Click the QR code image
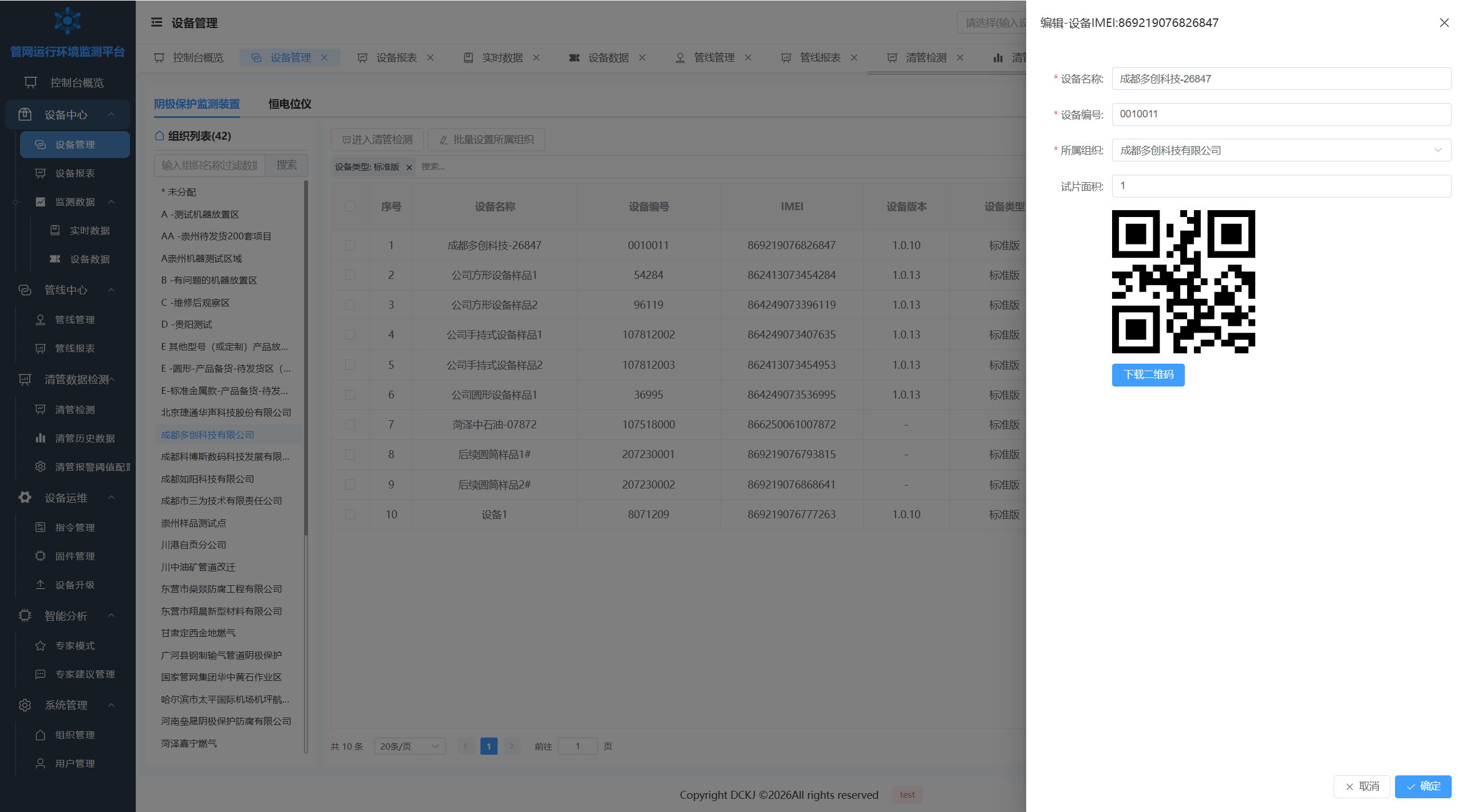1466x812 pixels. pos(1183,282)
